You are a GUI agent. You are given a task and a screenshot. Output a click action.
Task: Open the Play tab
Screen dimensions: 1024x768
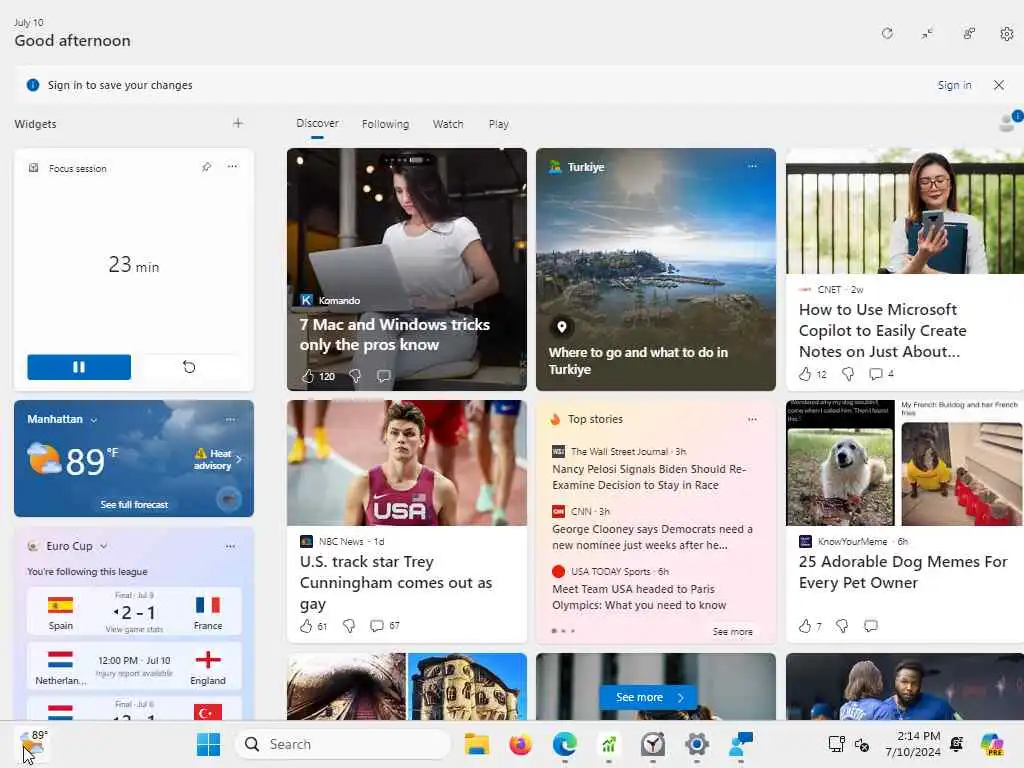498,124
